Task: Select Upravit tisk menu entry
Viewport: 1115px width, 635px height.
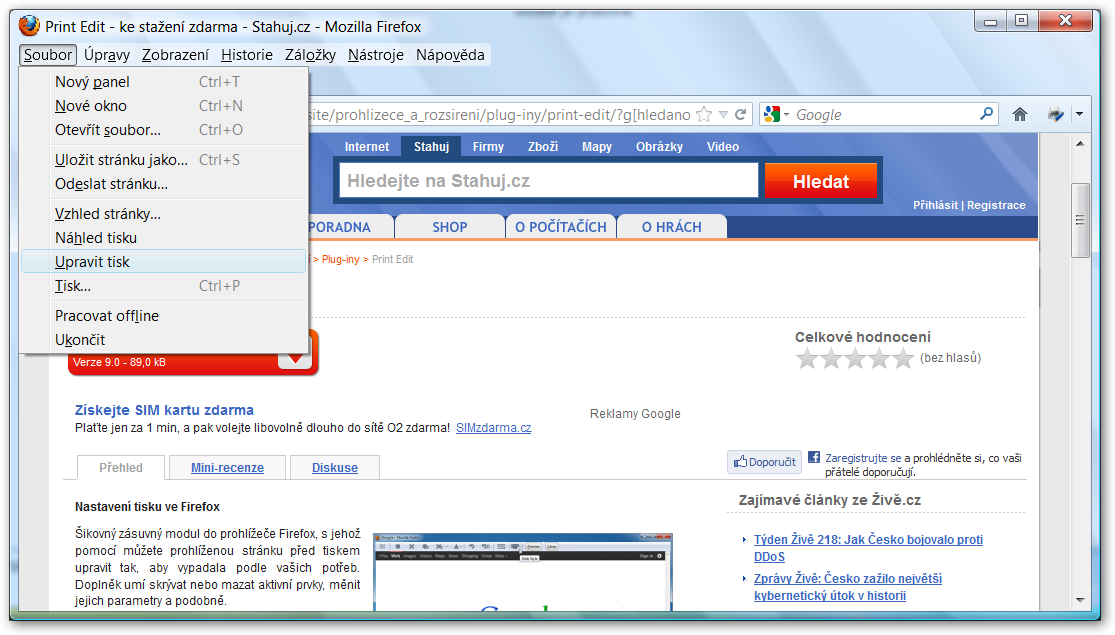Action: [x=164, y=262]
